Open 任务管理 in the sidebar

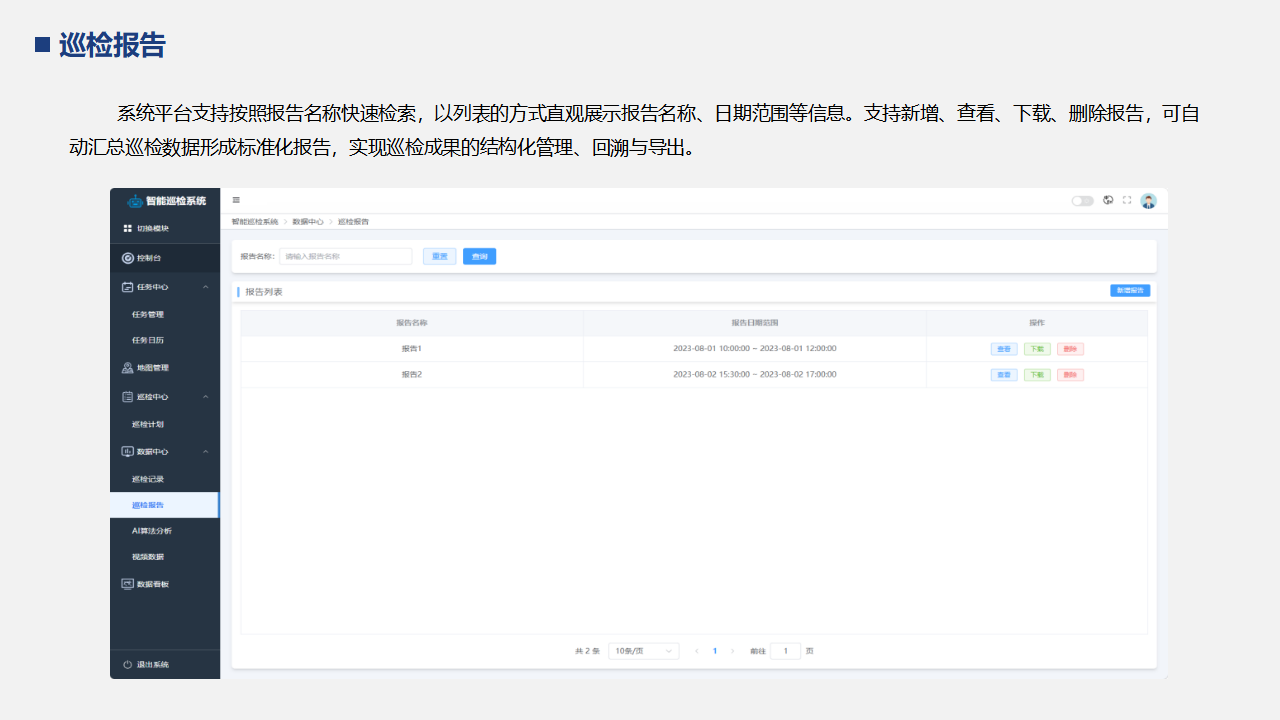coord(148,314)
